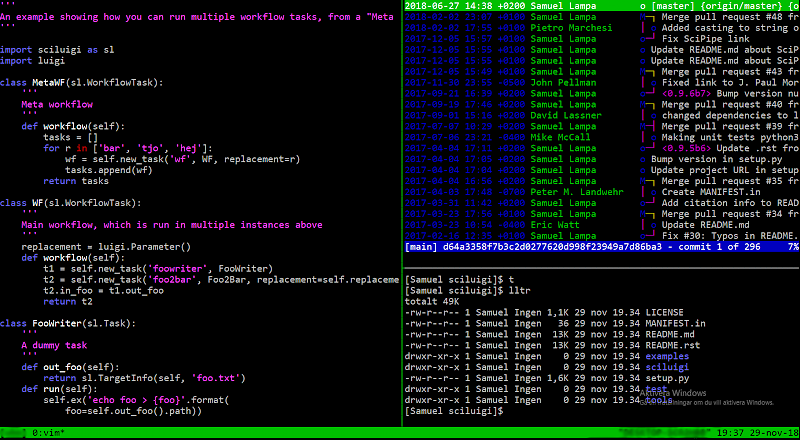The width and height of the screenshot is (800, 440).
Task: Select the 'Update project URL in setup' commit
Action: click(602, 170)
